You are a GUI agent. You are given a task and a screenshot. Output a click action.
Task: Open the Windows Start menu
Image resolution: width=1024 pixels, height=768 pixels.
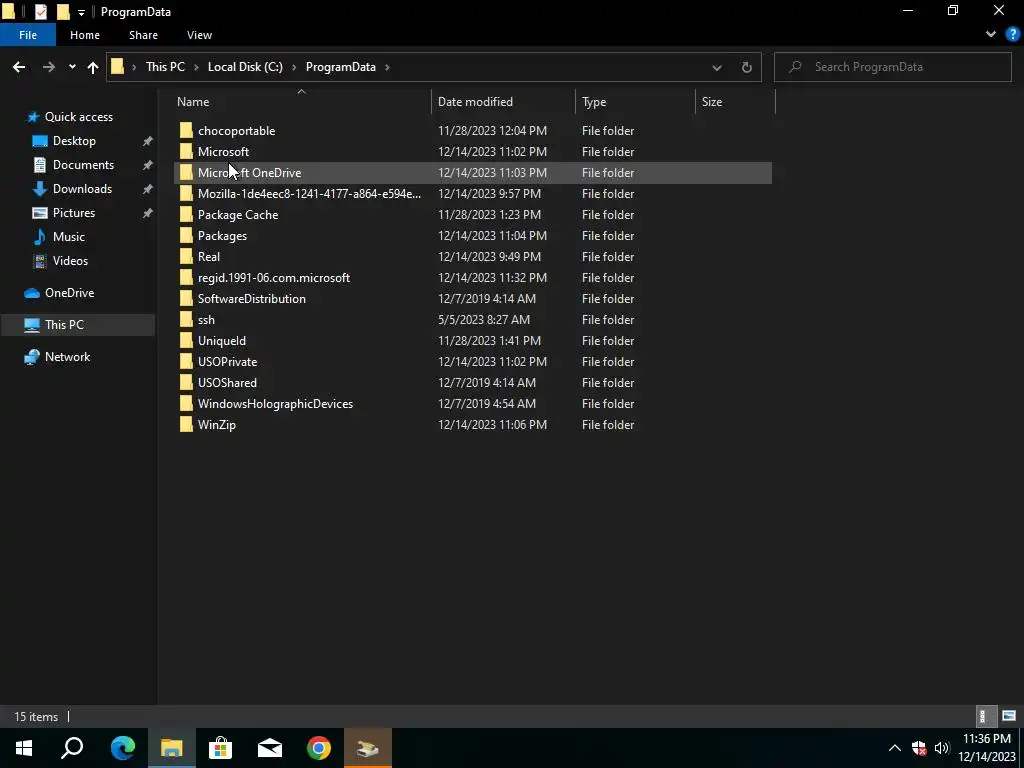tap(24, 748)
